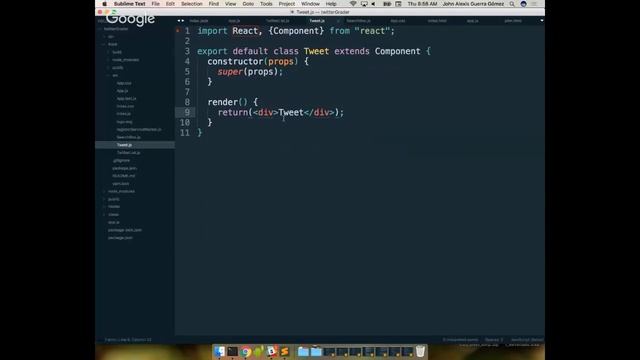The image size is (640, 360).
Task: Open logo.svg in the sidebar
Action: click(x=124, y=122)
